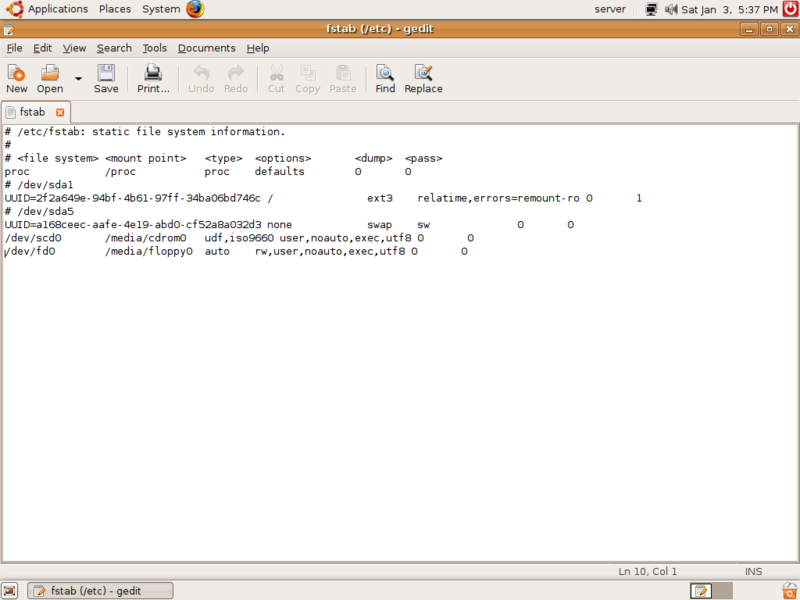Click the Redo toolbar icon
The image size is (800, 600).
236,79
